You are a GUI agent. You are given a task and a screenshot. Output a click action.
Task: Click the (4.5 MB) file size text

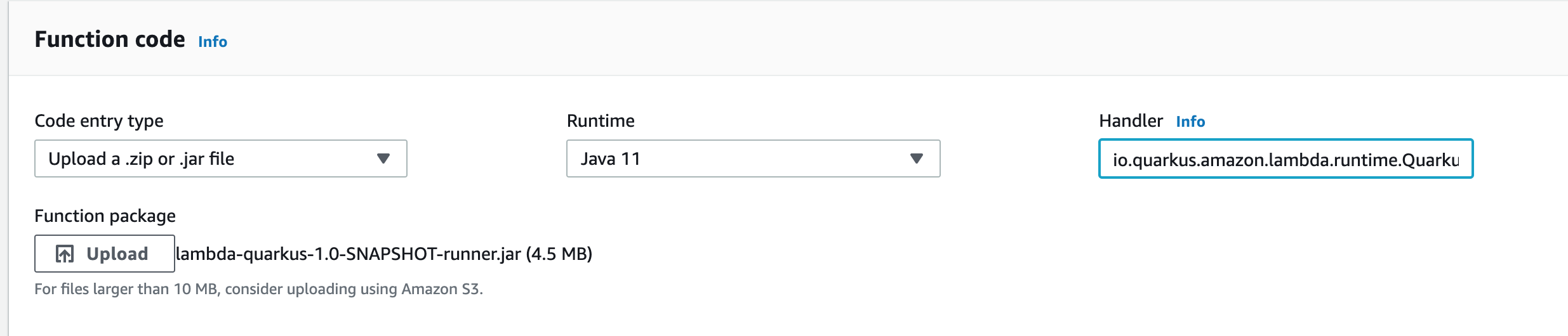click(x=559, y=254)
